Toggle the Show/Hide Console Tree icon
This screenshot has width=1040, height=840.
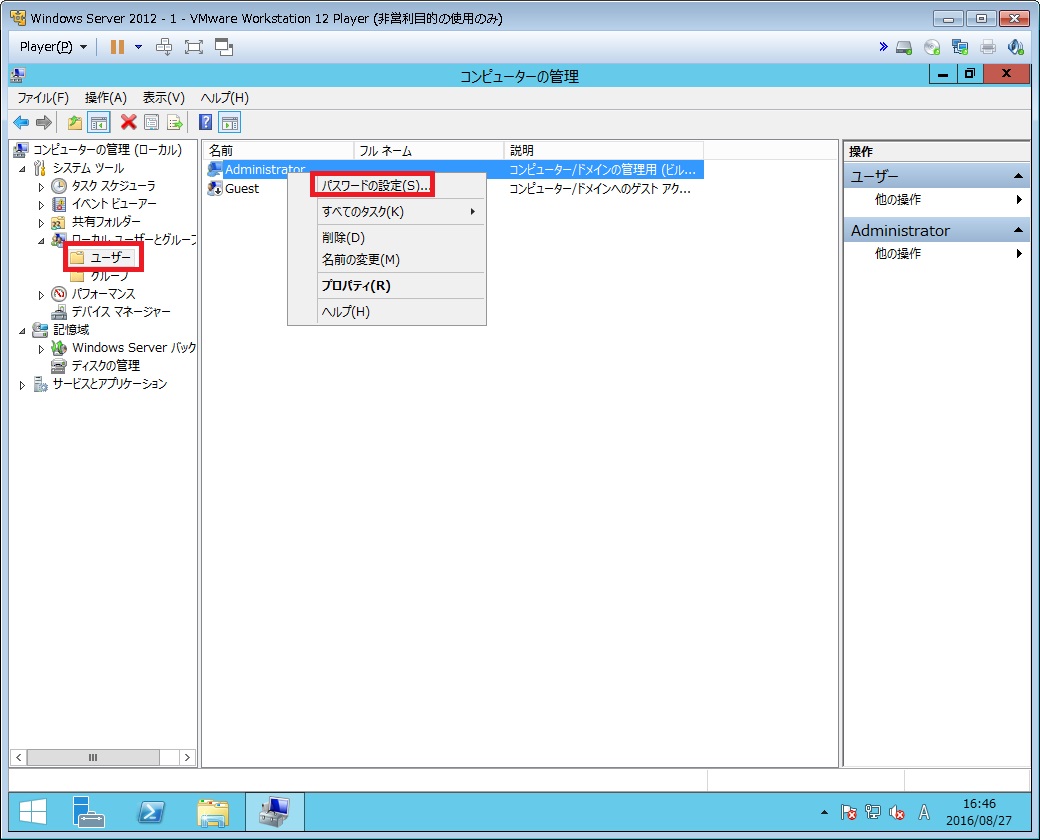(99, 123)
